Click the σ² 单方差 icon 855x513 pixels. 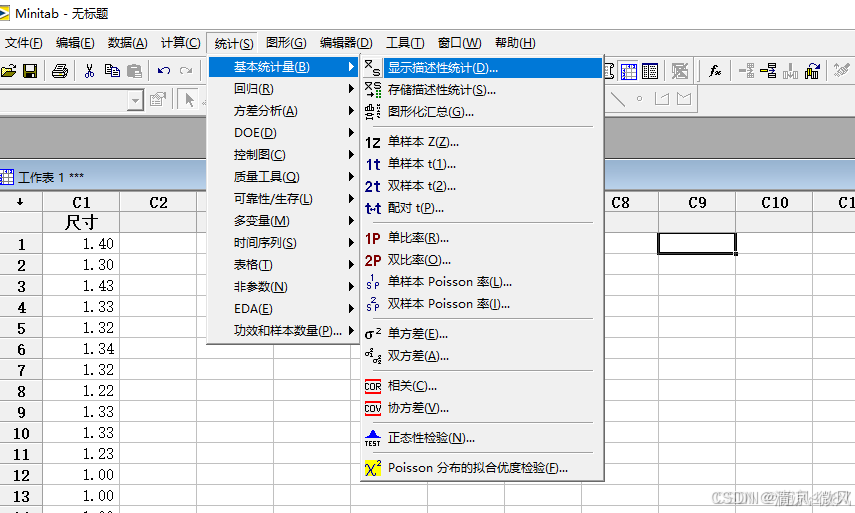click(x=373, y=334)
